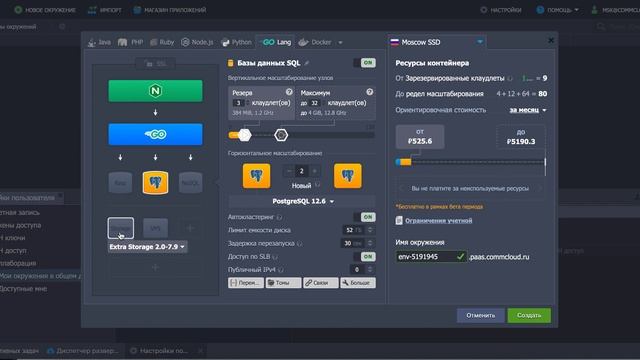Open the за месяц cost period dropdown
This screenshot has height=360, width=640.
pos(528,110)
